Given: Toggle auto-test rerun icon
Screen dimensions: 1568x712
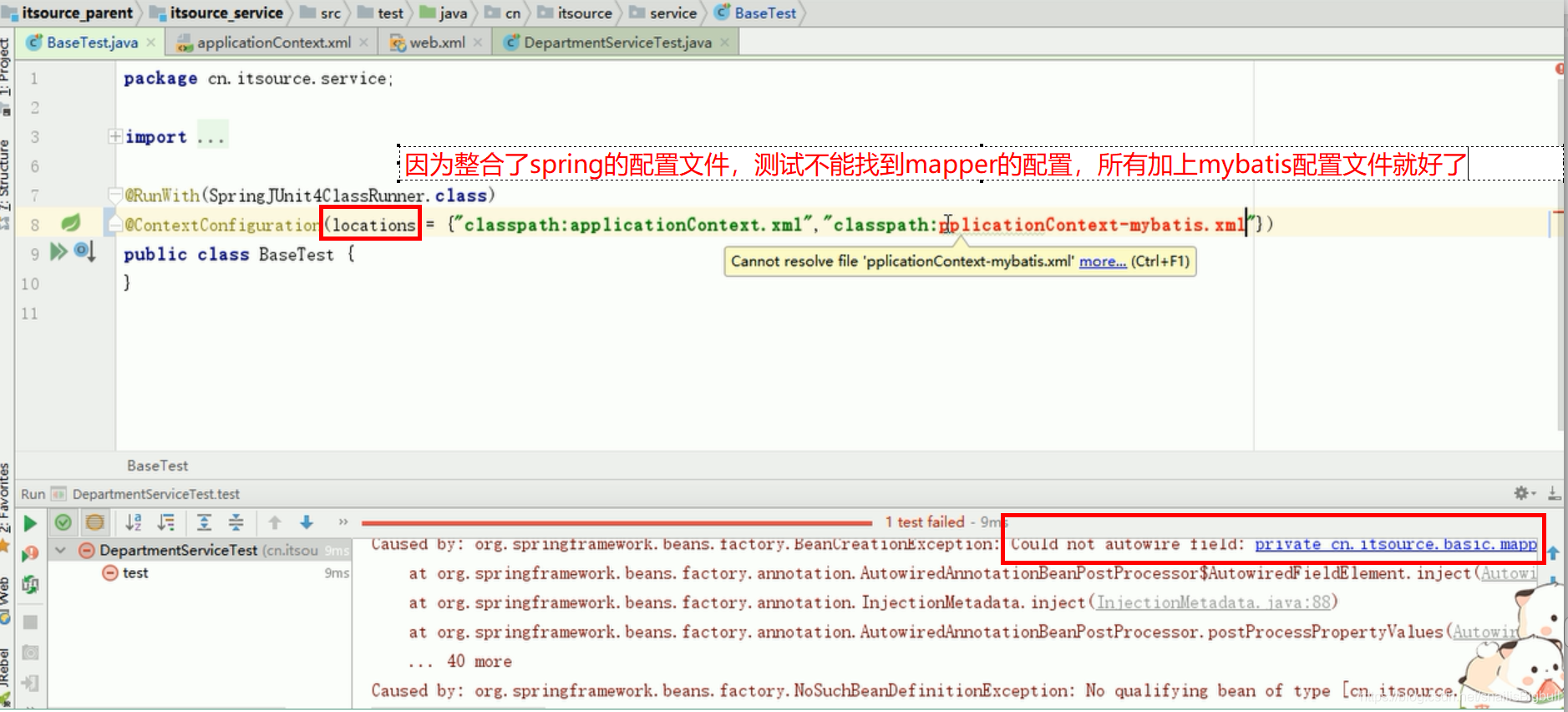Looking at the screenshot, I should click(x=30, y=584).
